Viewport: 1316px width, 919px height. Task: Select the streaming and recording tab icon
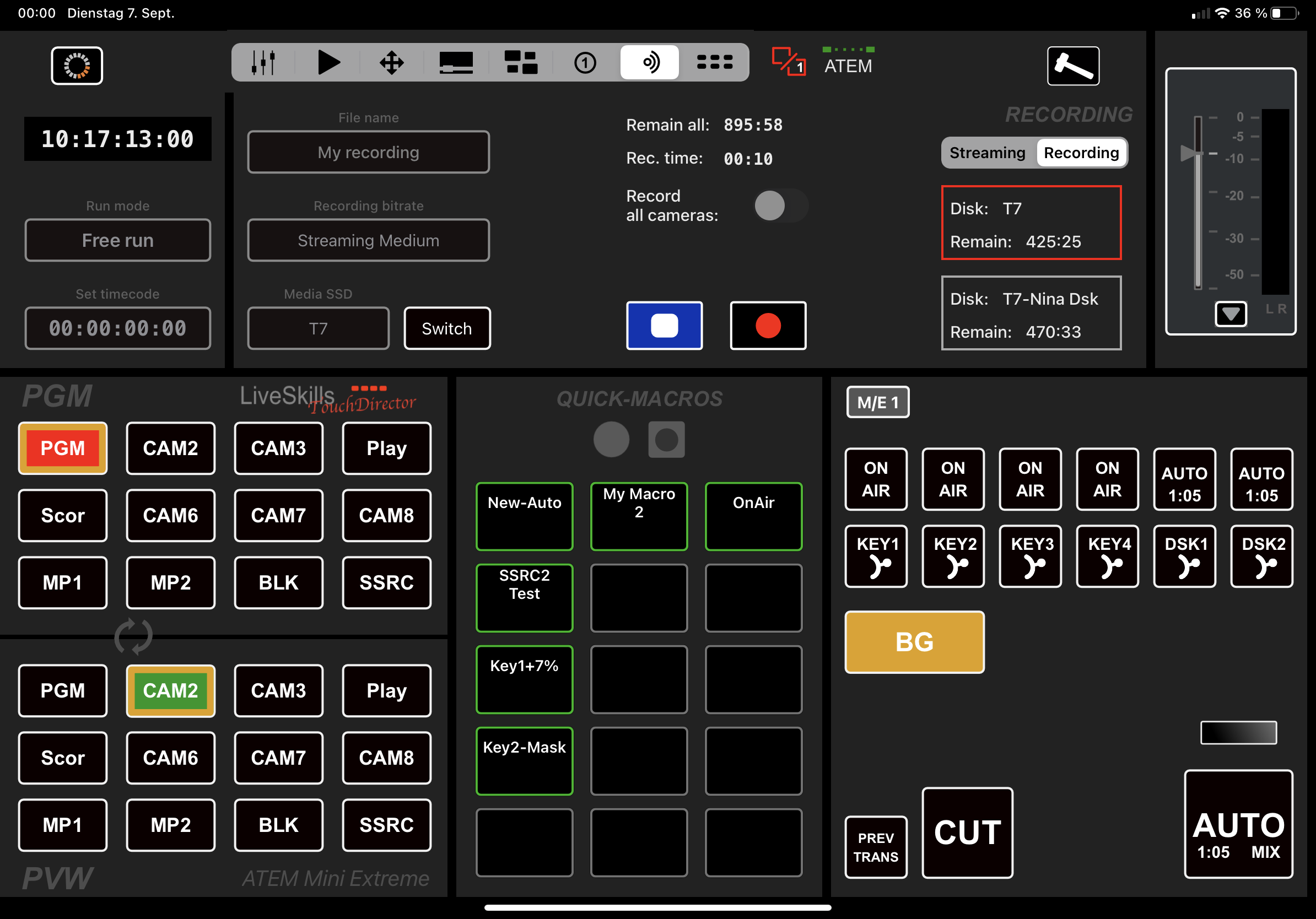649,62
